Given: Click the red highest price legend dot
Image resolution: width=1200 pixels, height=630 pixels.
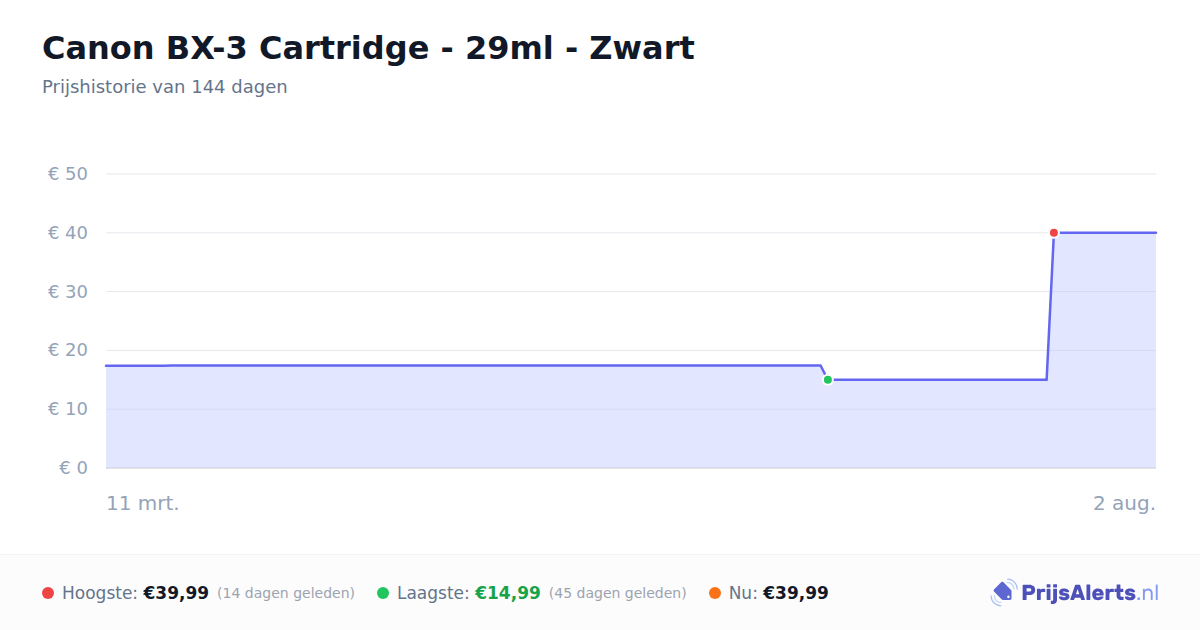Looking at the screenshot, I should [48, 593].
